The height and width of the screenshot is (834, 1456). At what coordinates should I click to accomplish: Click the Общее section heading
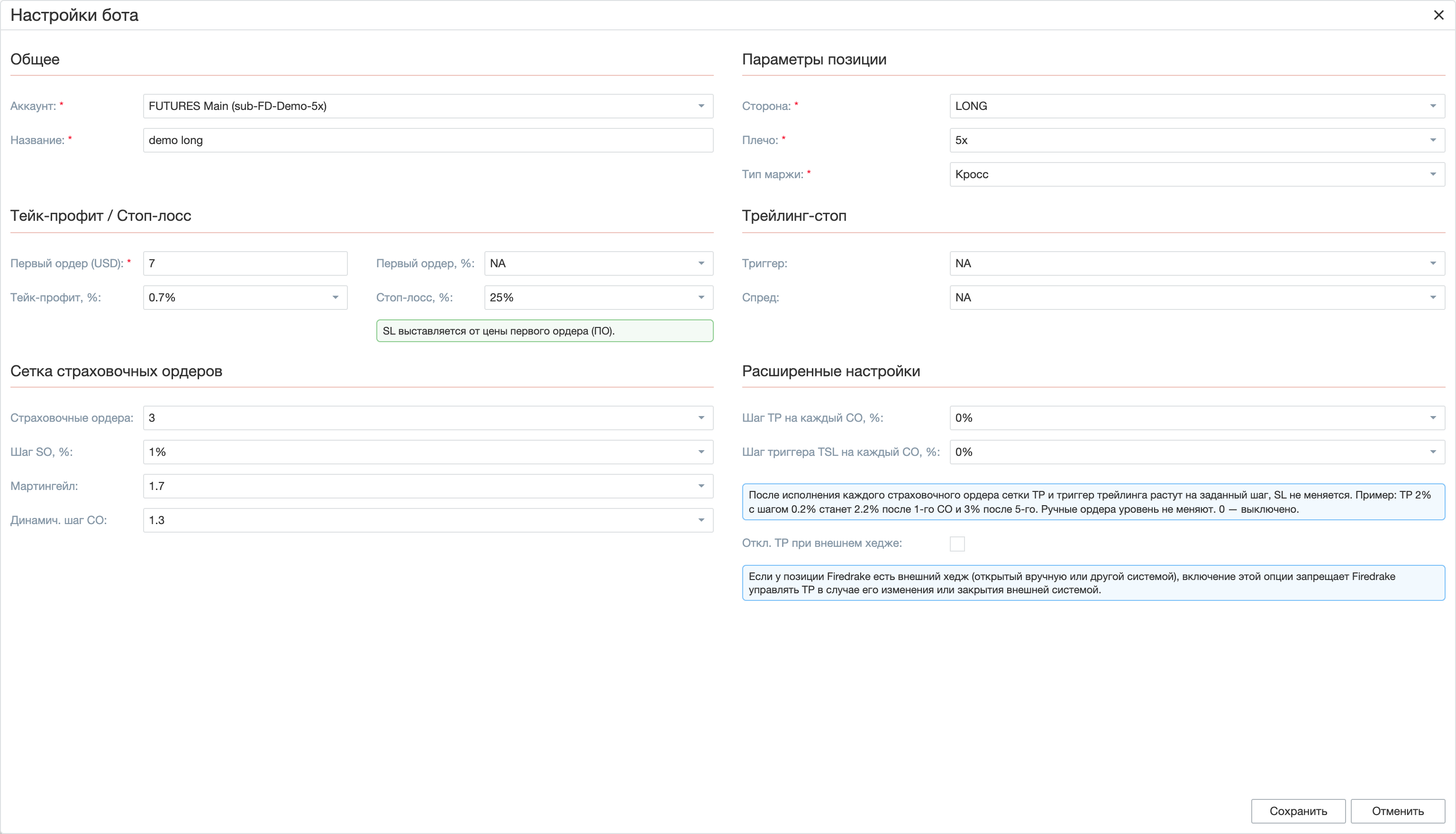[35, 60]
